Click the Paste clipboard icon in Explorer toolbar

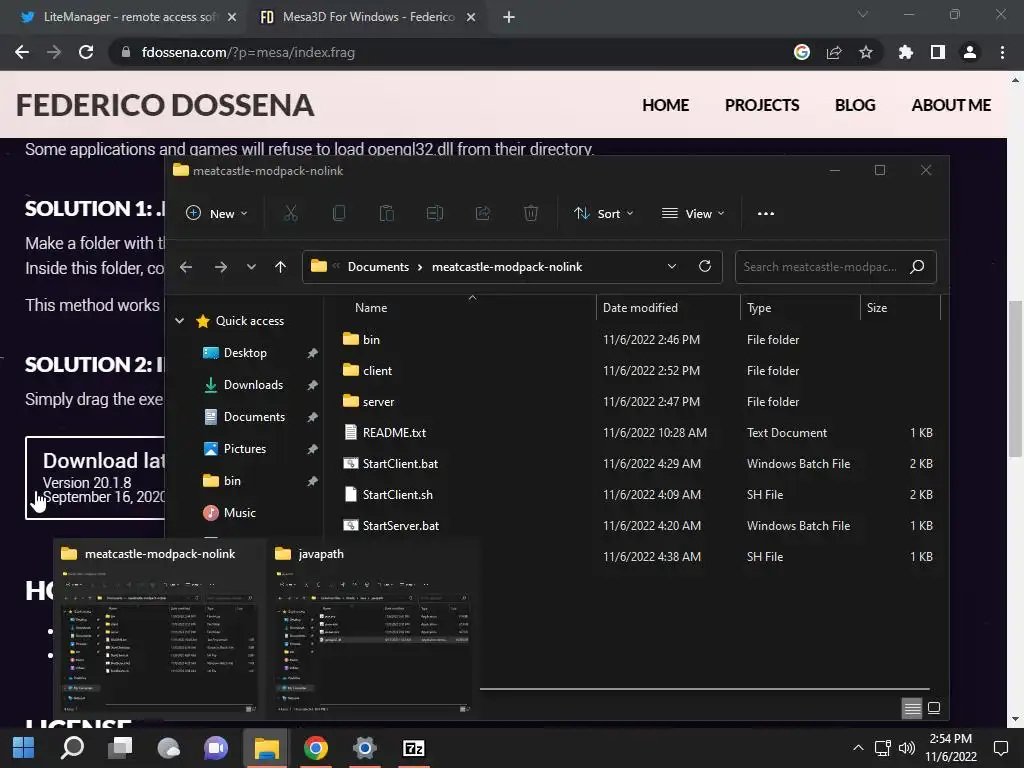point(387,214)
